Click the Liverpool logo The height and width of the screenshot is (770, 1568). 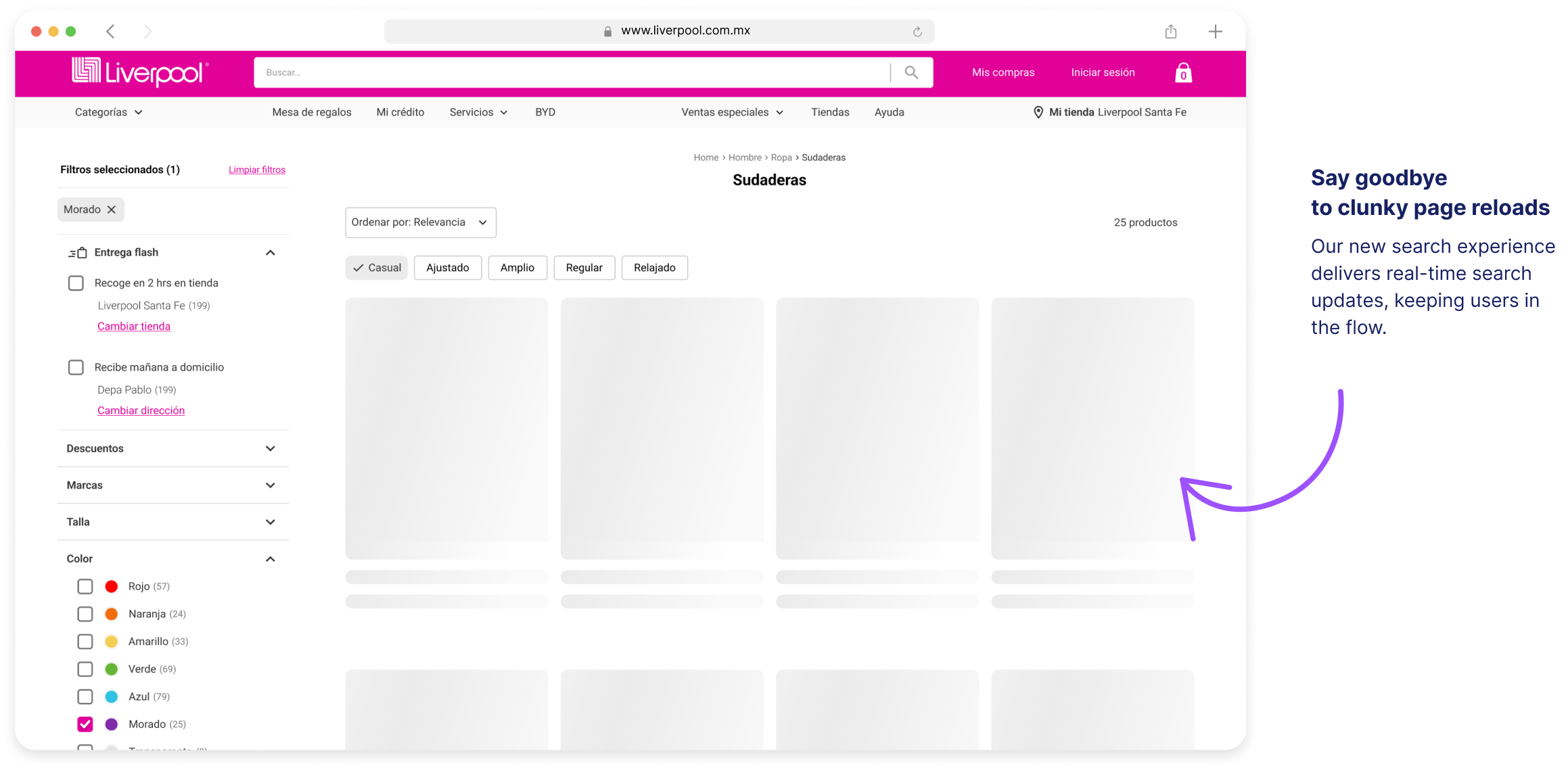pos(140,72)
